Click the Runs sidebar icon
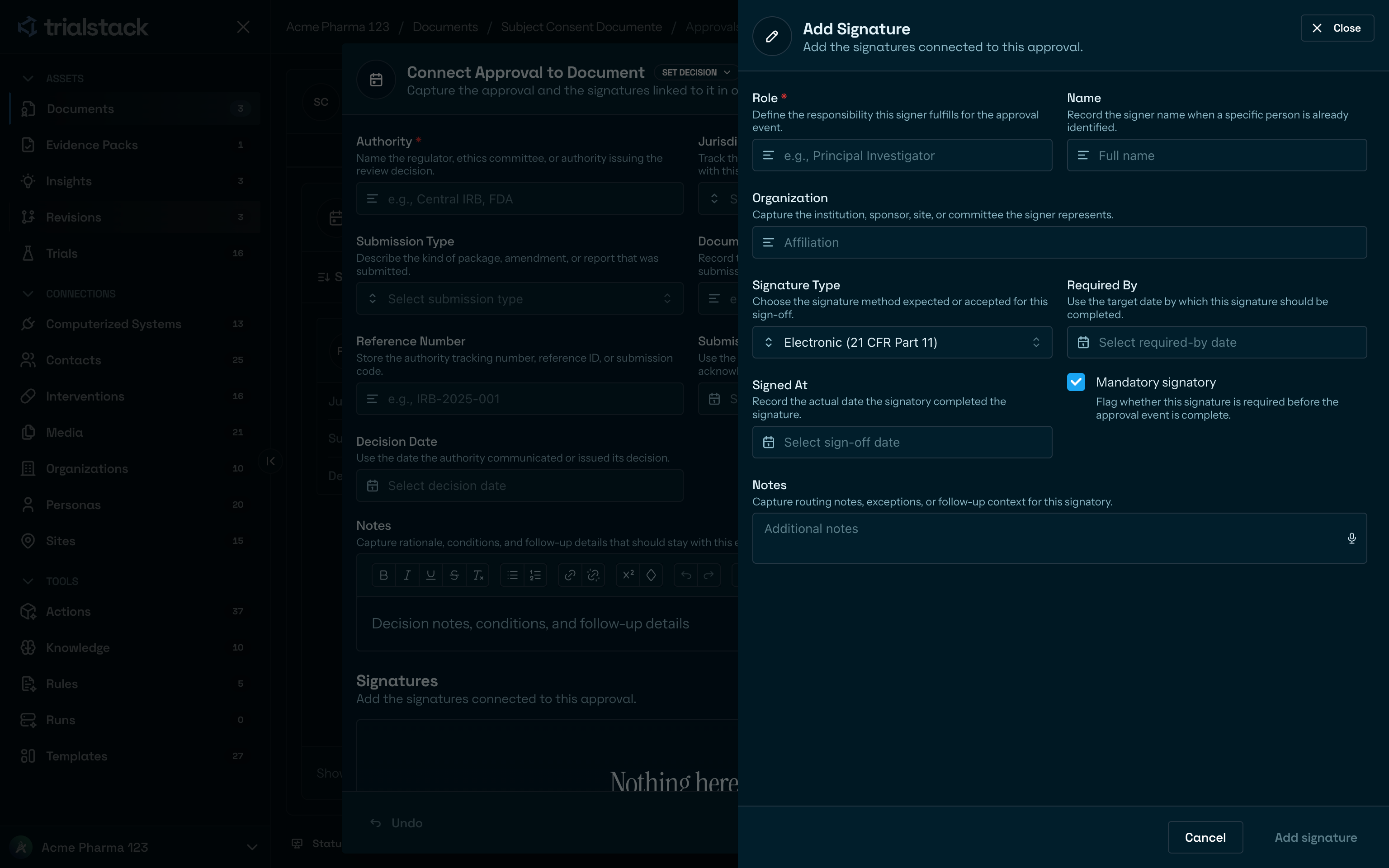 28,721
